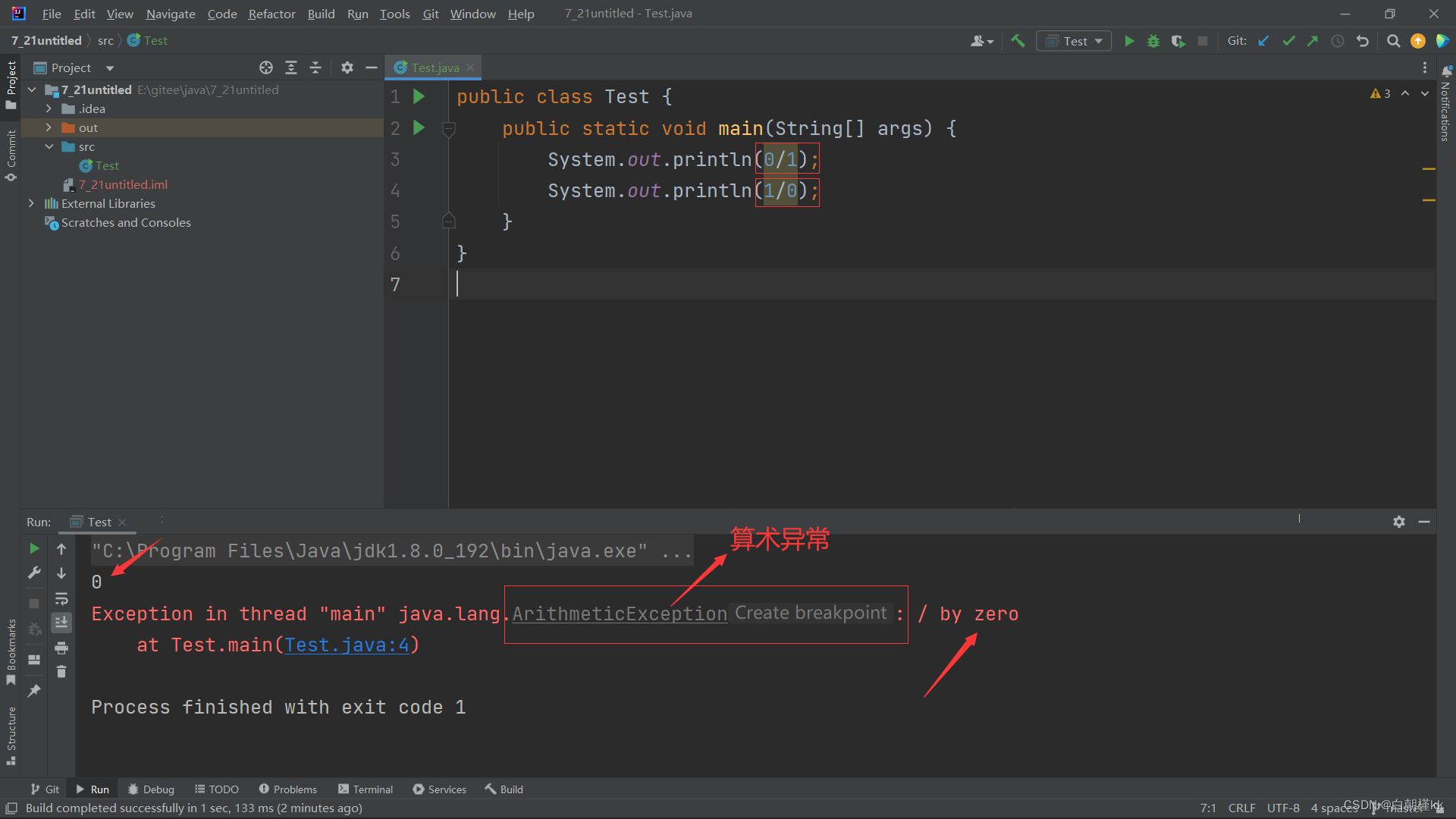The width and height of the screenshot is (1456, 819).
Task: Expand External Libraries node
Action: [x=31, y=203]
